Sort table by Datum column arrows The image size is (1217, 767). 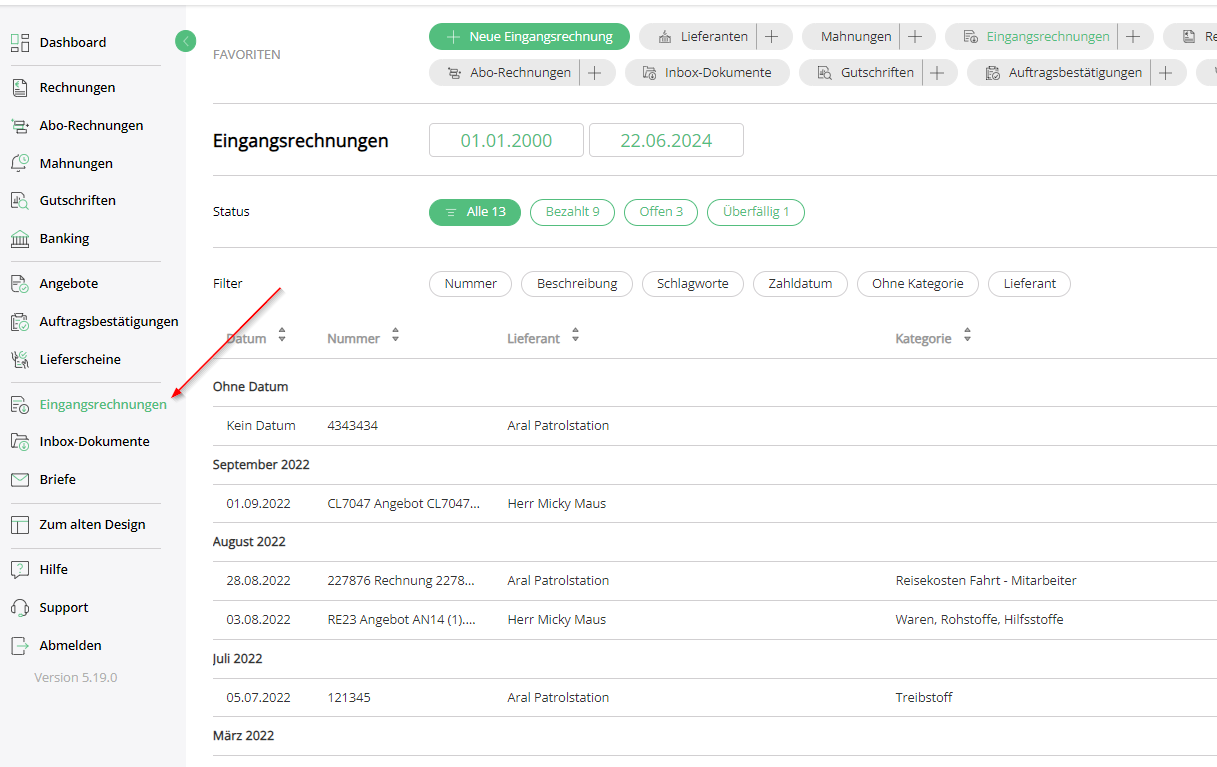click(x=282, y=336)
